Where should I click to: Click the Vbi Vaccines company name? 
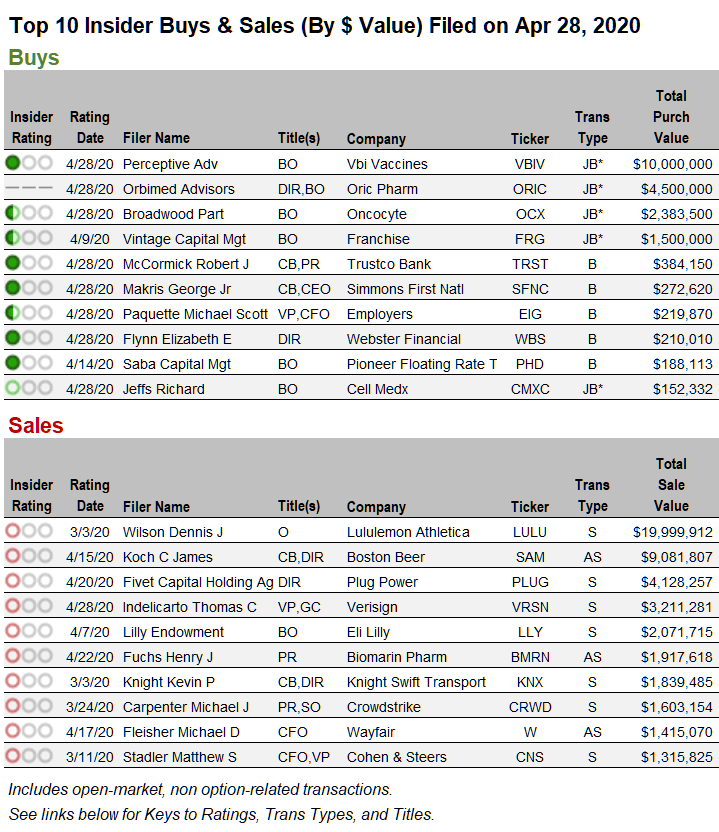pos(387,164)
